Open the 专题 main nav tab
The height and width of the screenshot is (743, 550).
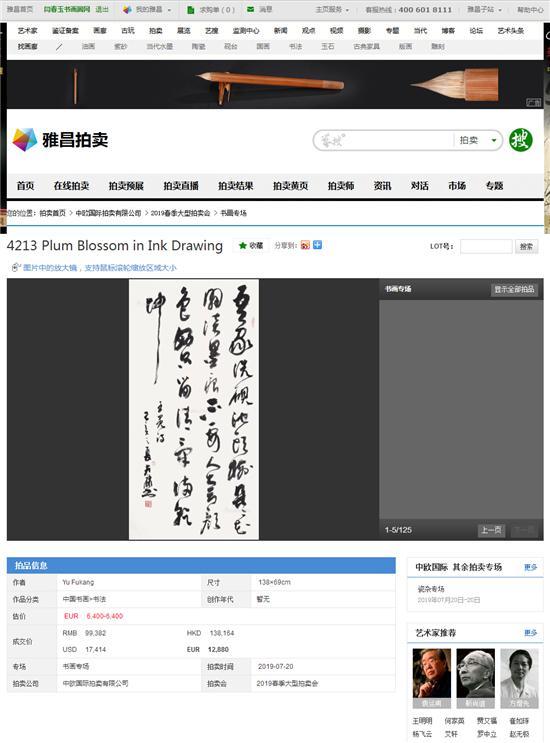click(x=495, y=186)
